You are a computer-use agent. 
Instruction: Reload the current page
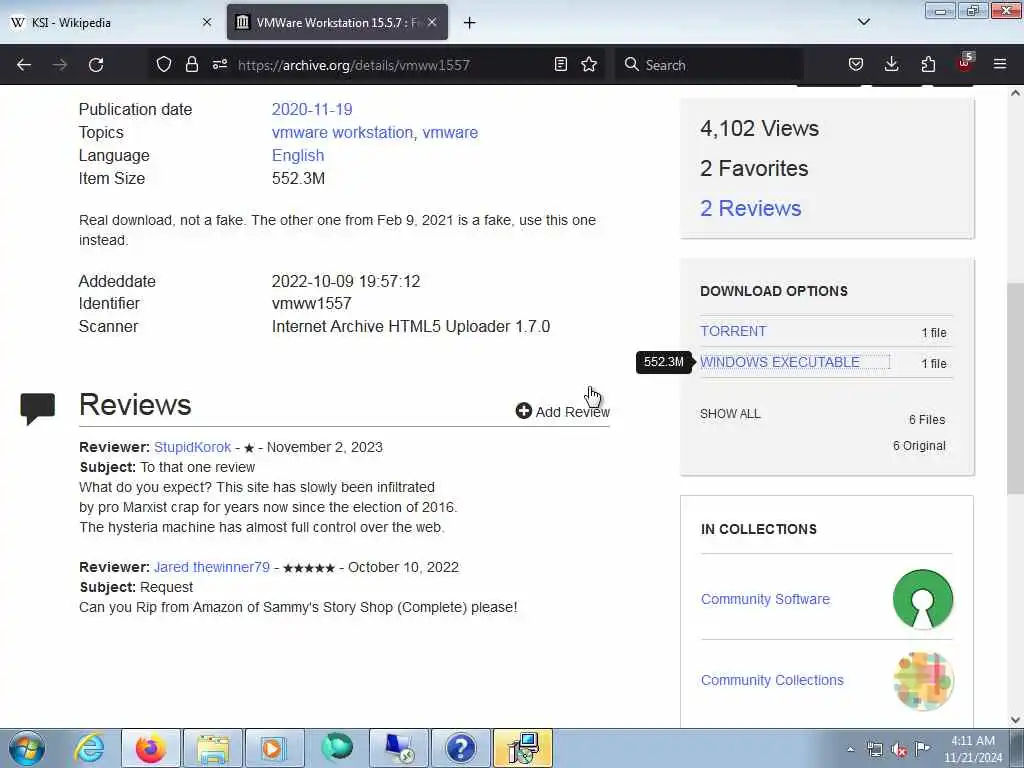96,65
